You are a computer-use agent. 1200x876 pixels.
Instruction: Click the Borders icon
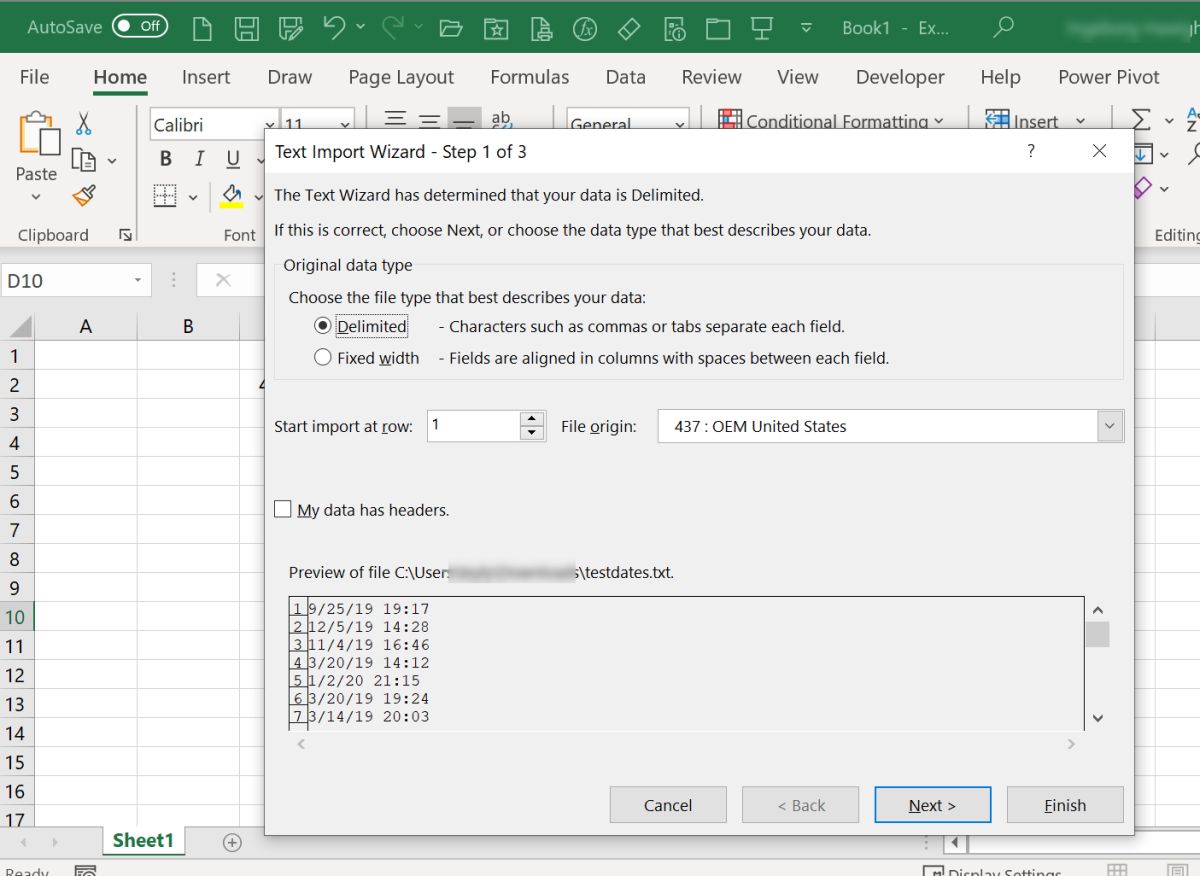tap(165, 196)
